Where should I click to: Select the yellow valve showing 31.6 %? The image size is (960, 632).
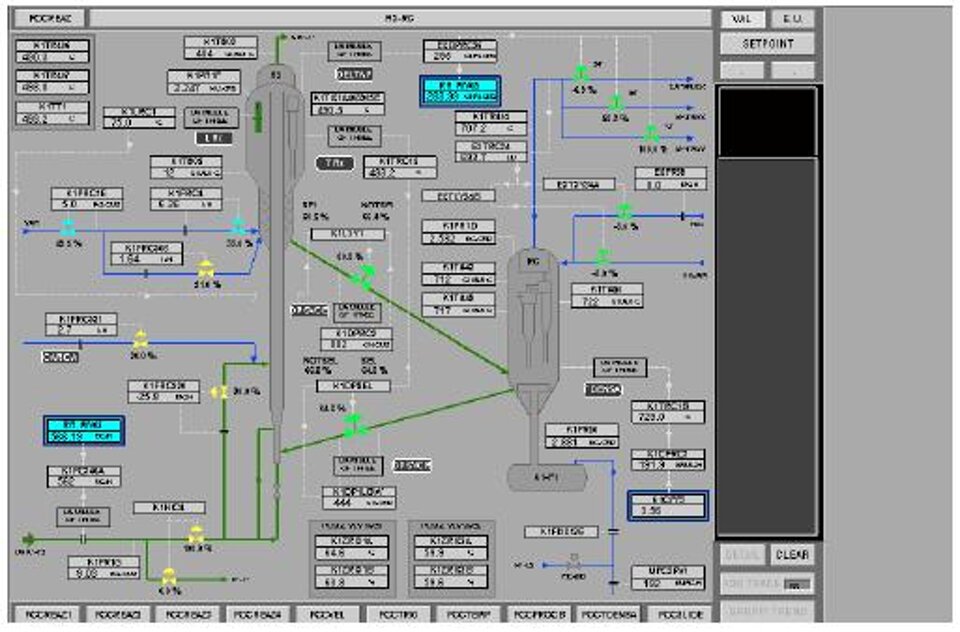click(206, 269)
